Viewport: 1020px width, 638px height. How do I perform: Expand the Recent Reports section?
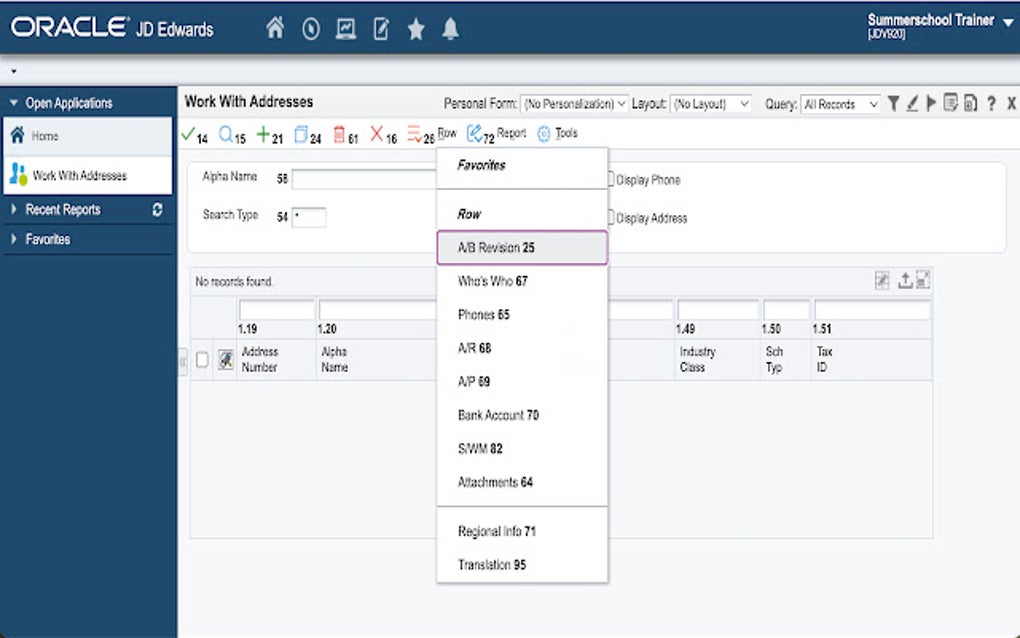point(62,210)
